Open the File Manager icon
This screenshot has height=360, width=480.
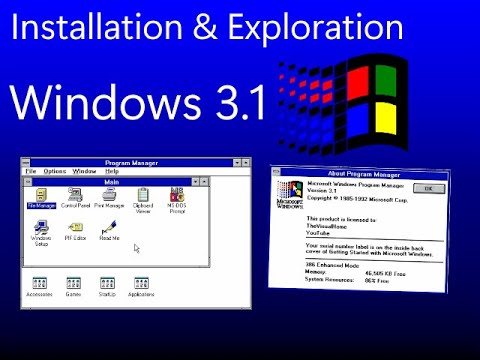pos(41,198)
